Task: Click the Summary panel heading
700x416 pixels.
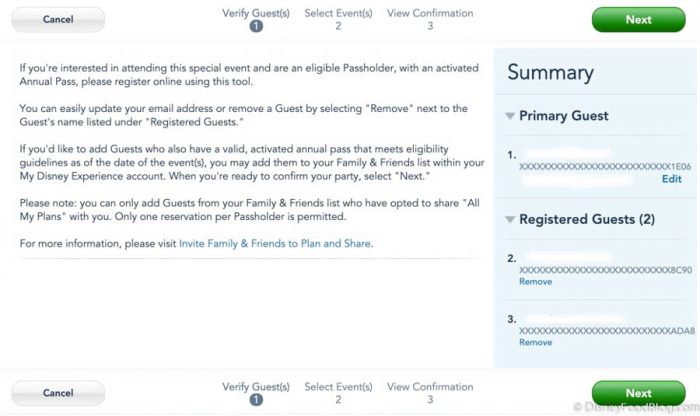Action: click(550, 72)
